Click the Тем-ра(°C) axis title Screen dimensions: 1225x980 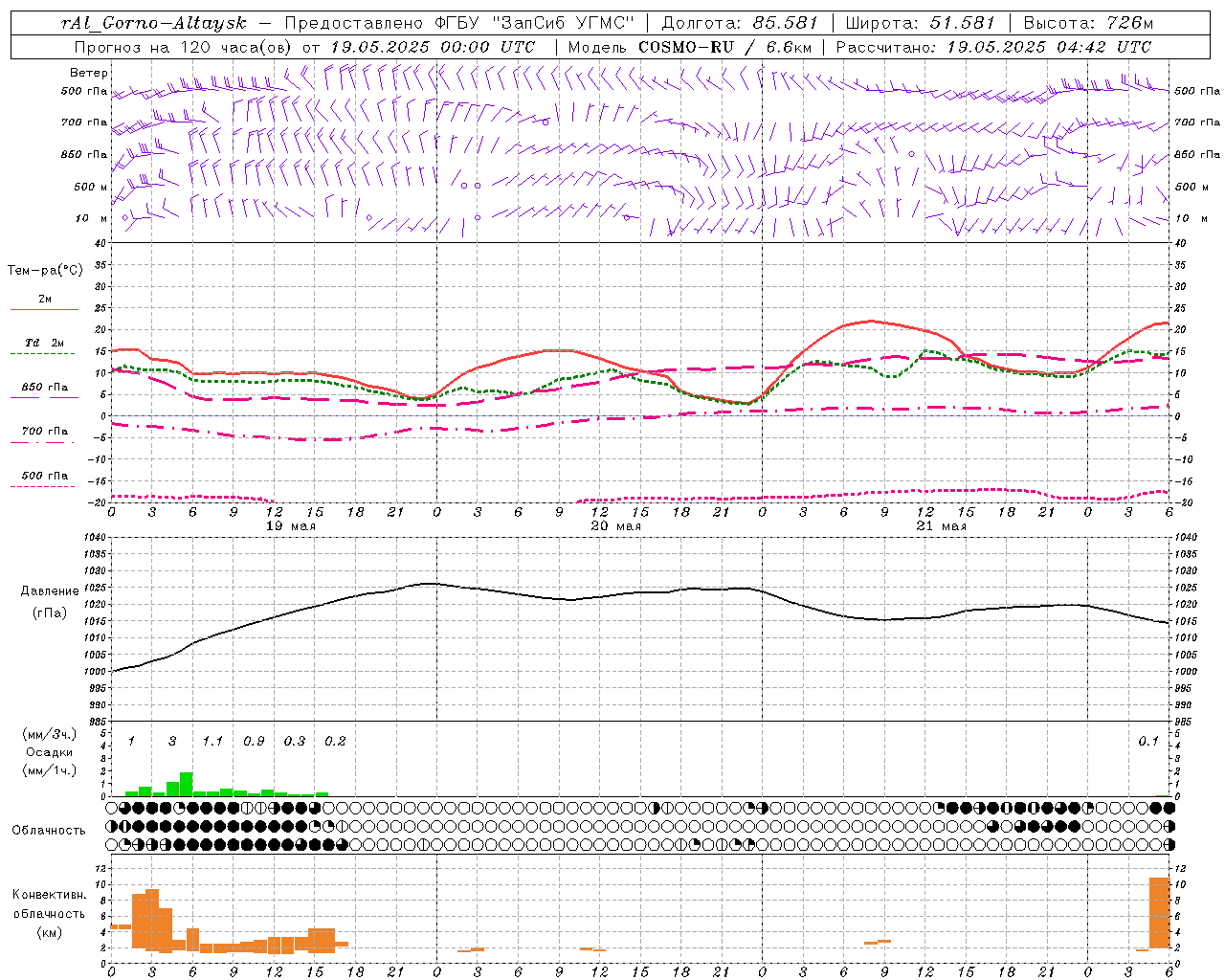(x=45, y=271)
